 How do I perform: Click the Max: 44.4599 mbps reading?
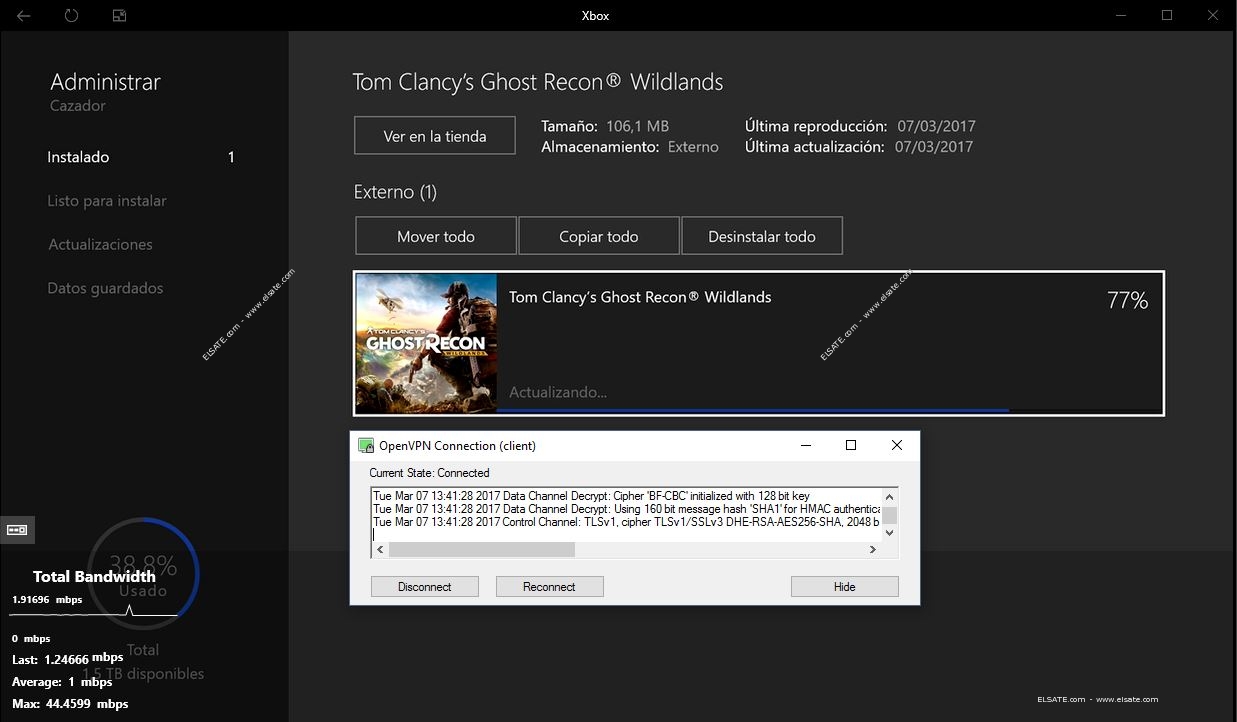point(70,704)
